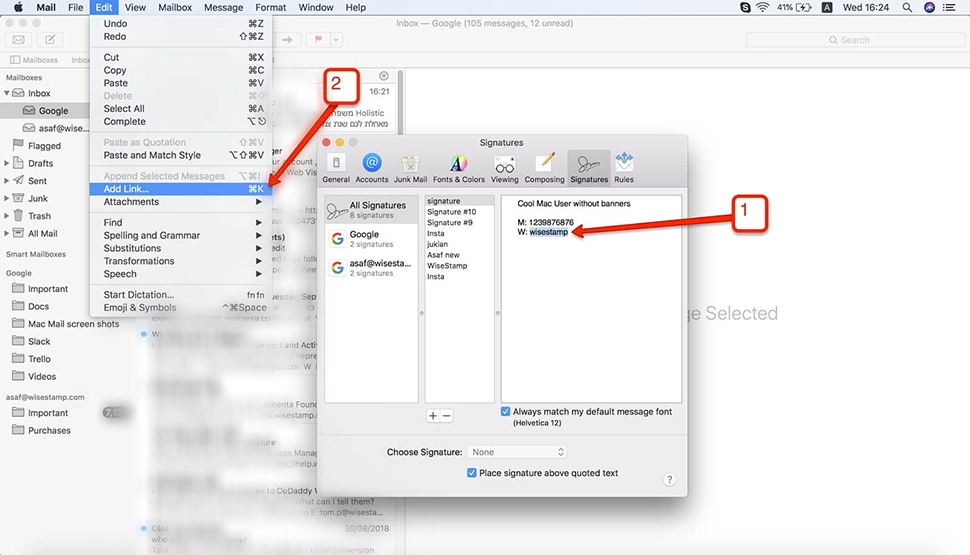Select 'WiseStamp' signature in list
Image resolution: width=970 pixels, height=555 pixels.
point(459,265)
